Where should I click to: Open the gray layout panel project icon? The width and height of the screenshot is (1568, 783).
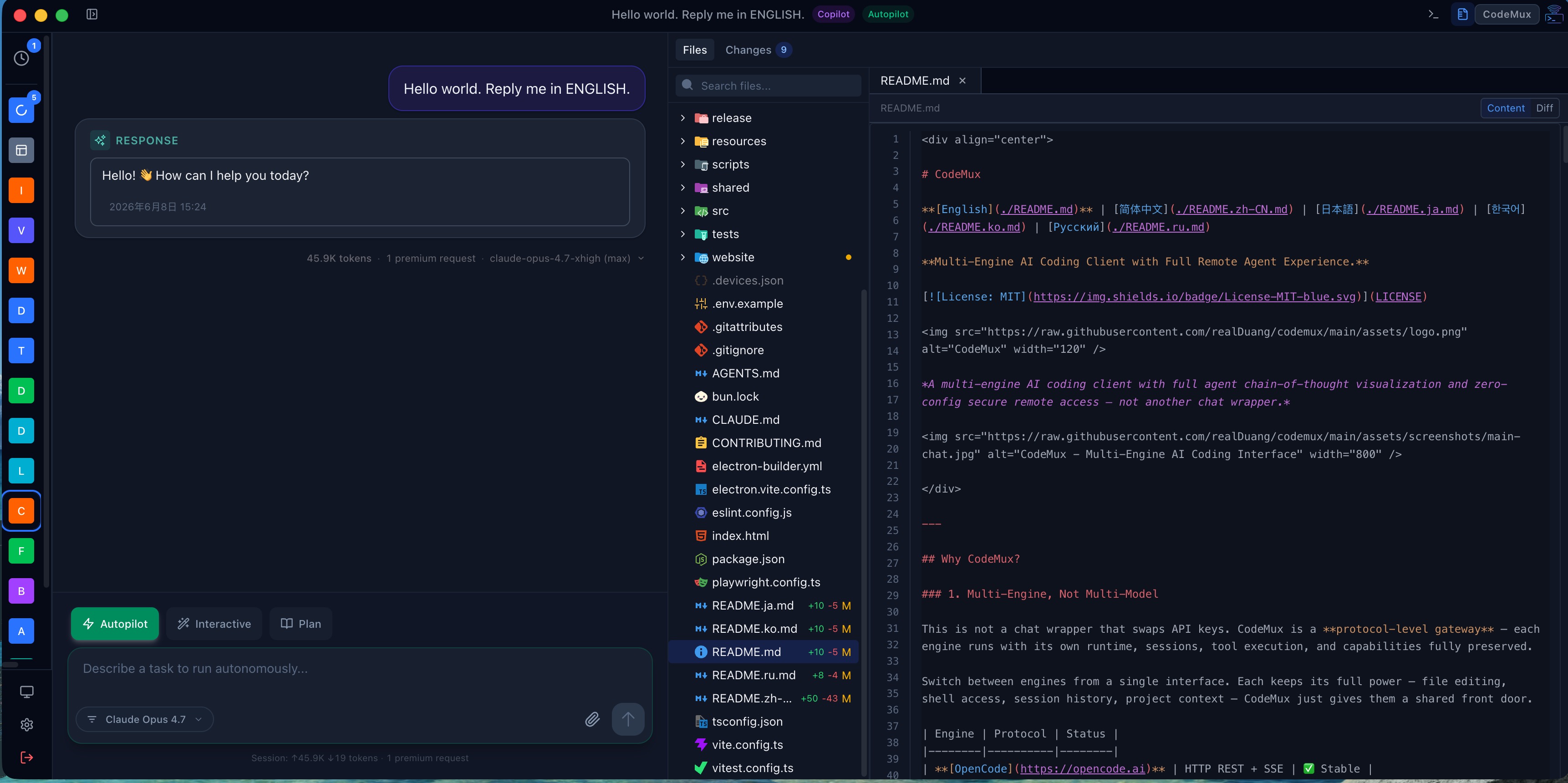pyautogui.click(x=21, y=150)
